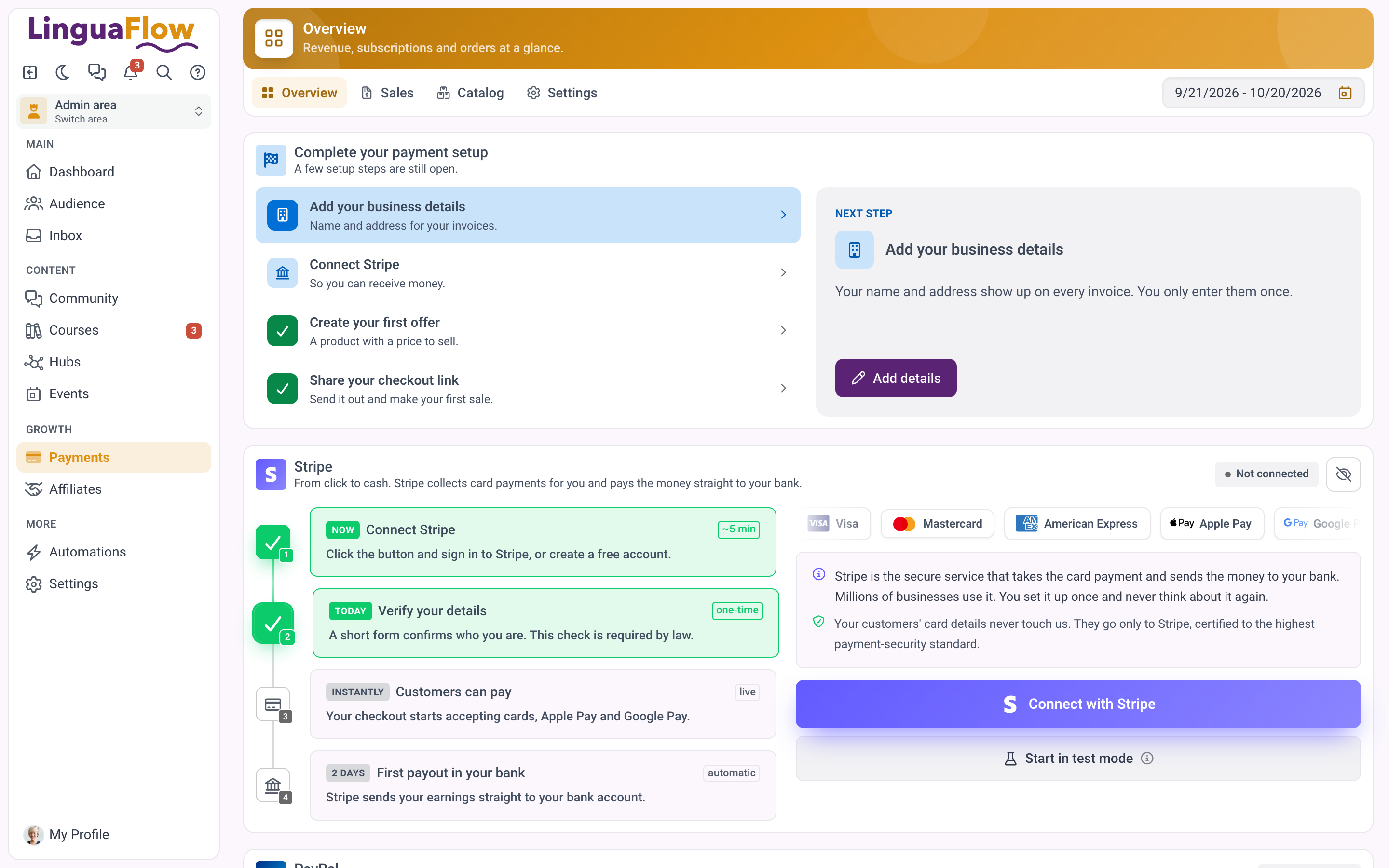The image size is (1389, 868).
Task: Switch to the Sales tab
Action: click(387, 93)
